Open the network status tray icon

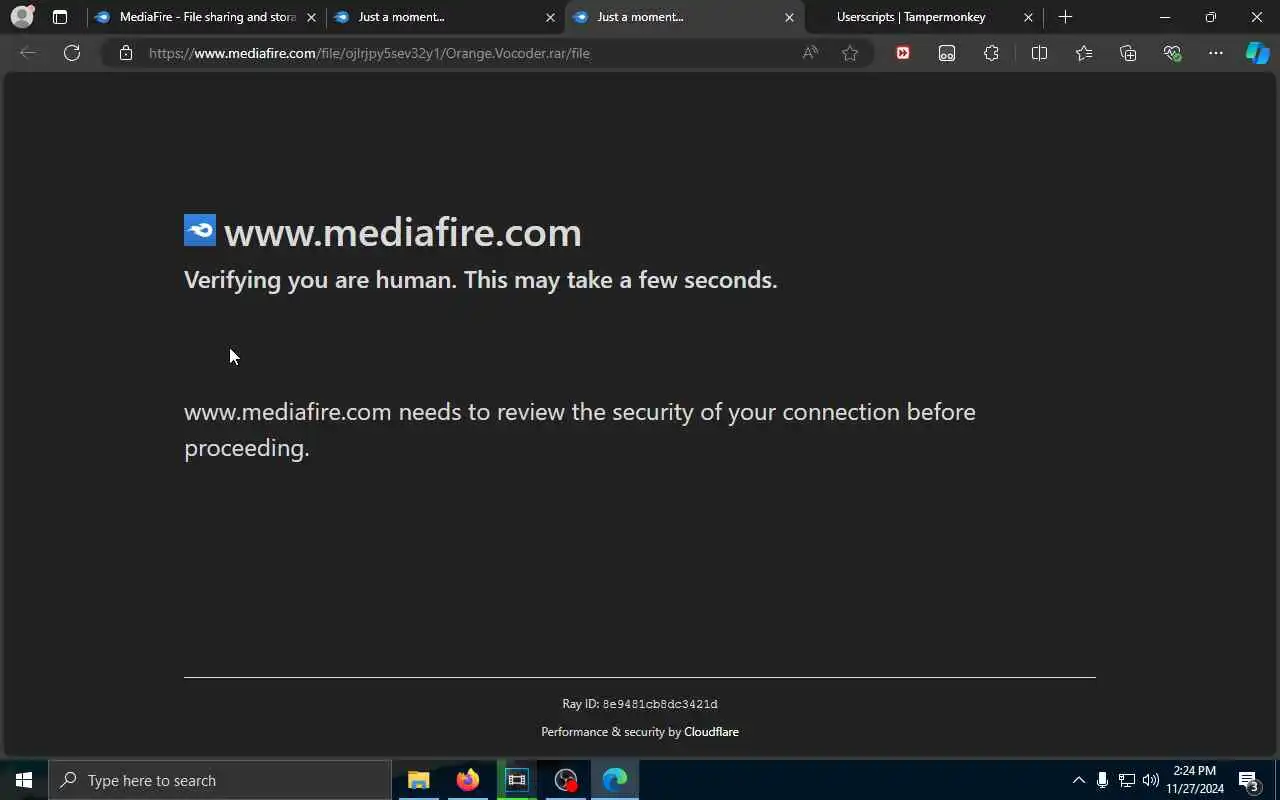point(1126,780)
